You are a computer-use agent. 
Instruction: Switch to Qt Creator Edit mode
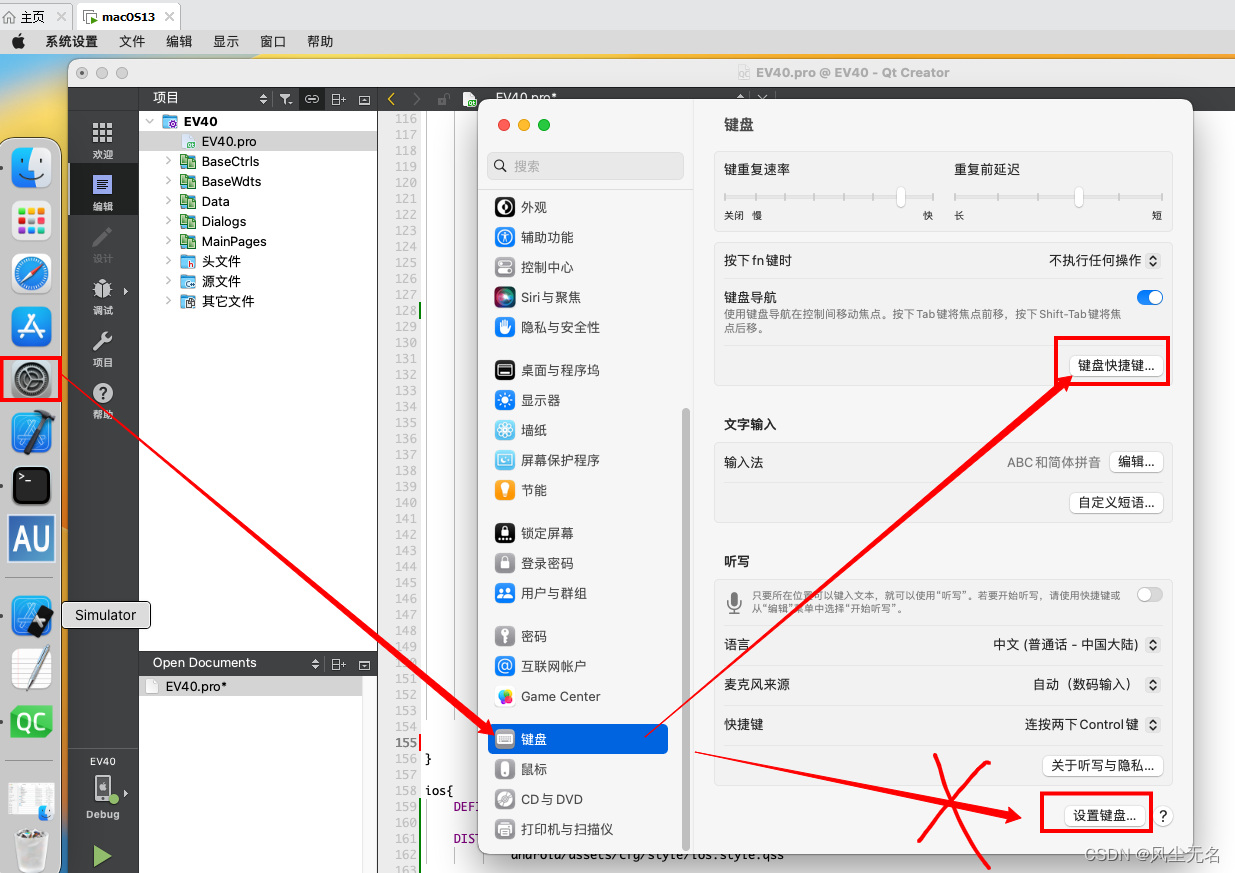[x=103, y=193]
